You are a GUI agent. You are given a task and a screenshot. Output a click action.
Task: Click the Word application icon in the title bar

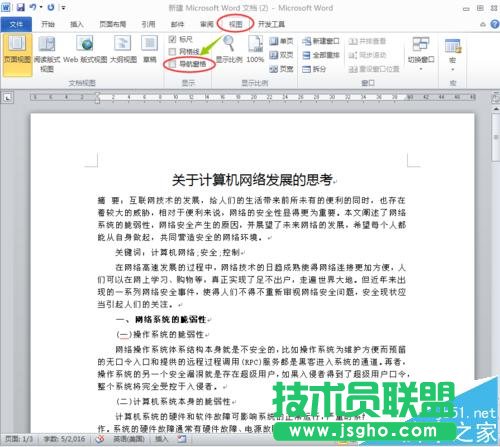[x=6, y=7]
